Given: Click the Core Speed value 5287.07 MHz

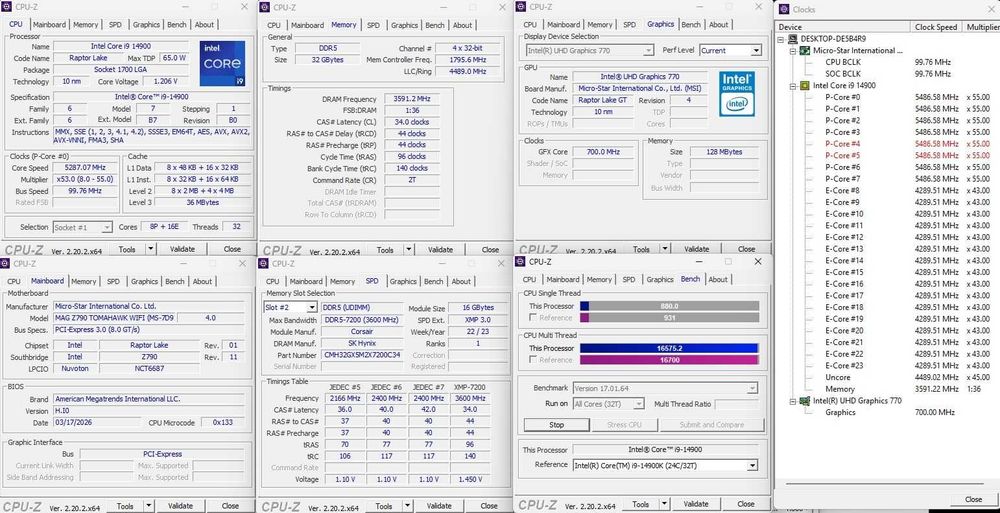Looking at the screenshot, I should click(84, 167).
